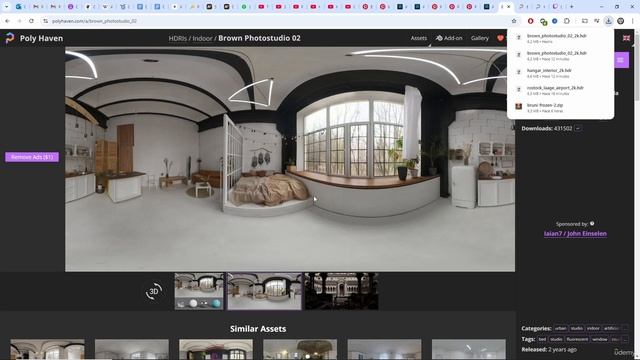The width and height of the screenshot is (640, 360).
Task: Expand the Categories row ellipsis
Action: [624, 328]
